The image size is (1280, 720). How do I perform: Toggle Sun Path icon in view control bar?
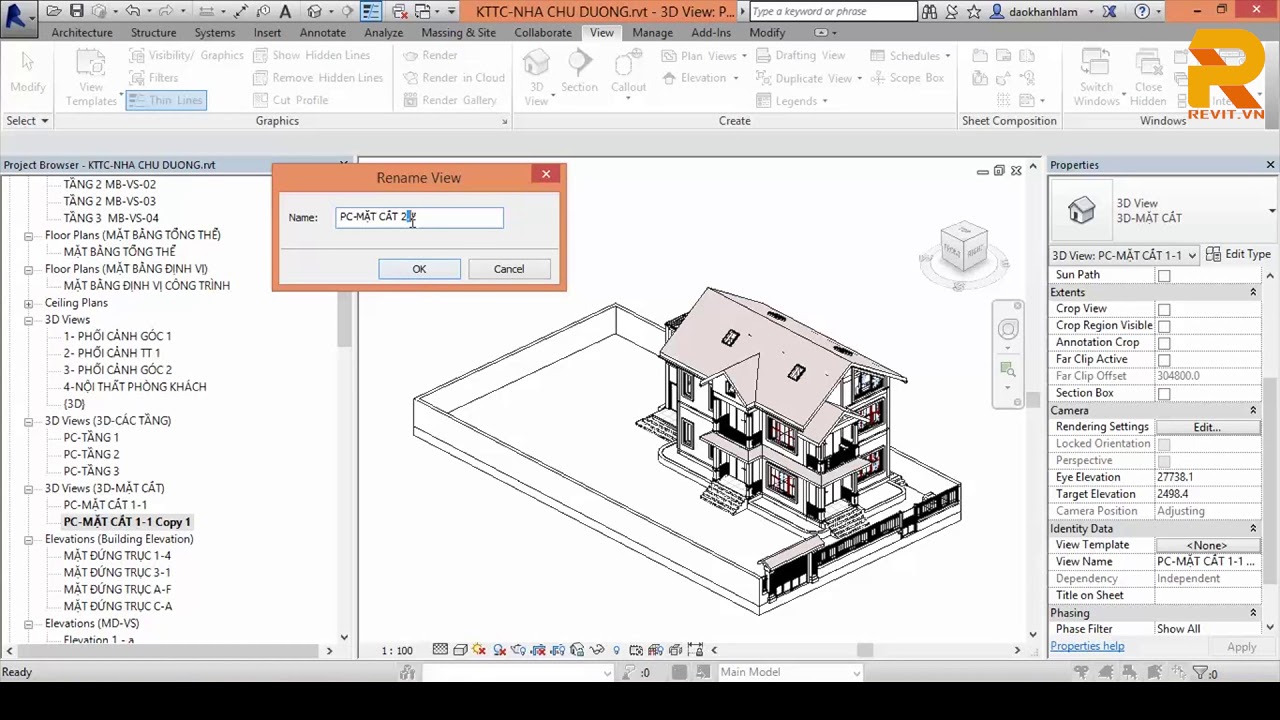tap(479, 650)
